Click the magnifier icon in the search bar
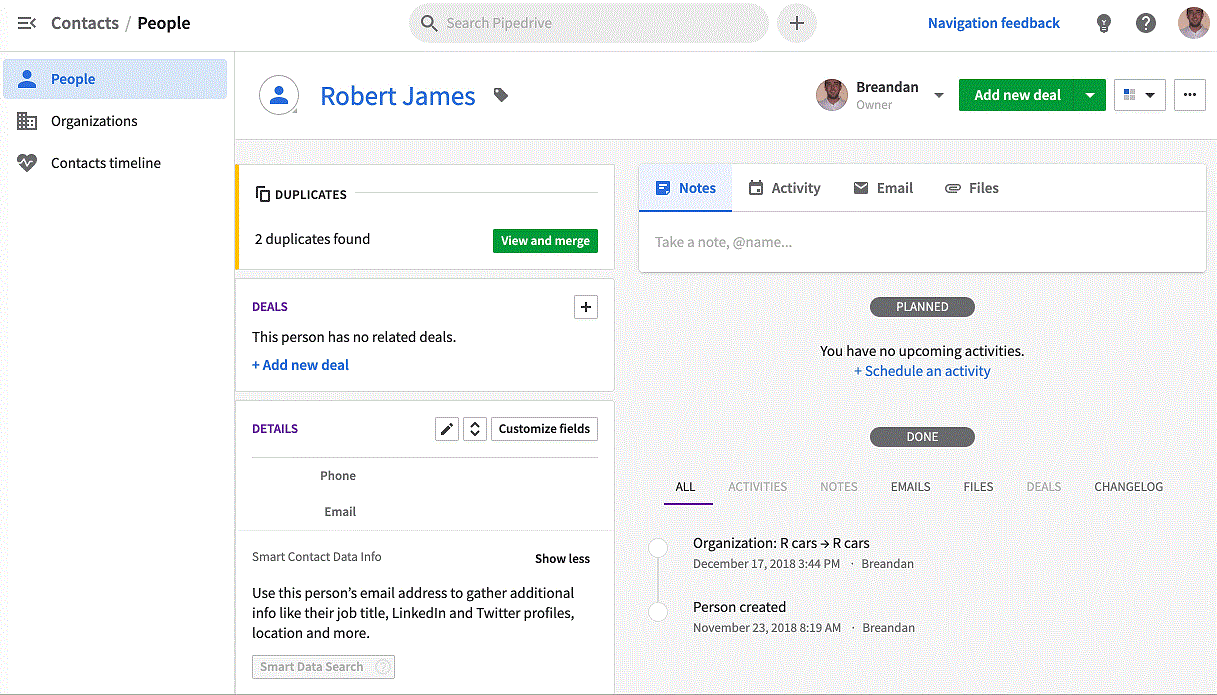This screenshot has width=1217, height=695. pos(429,23)
